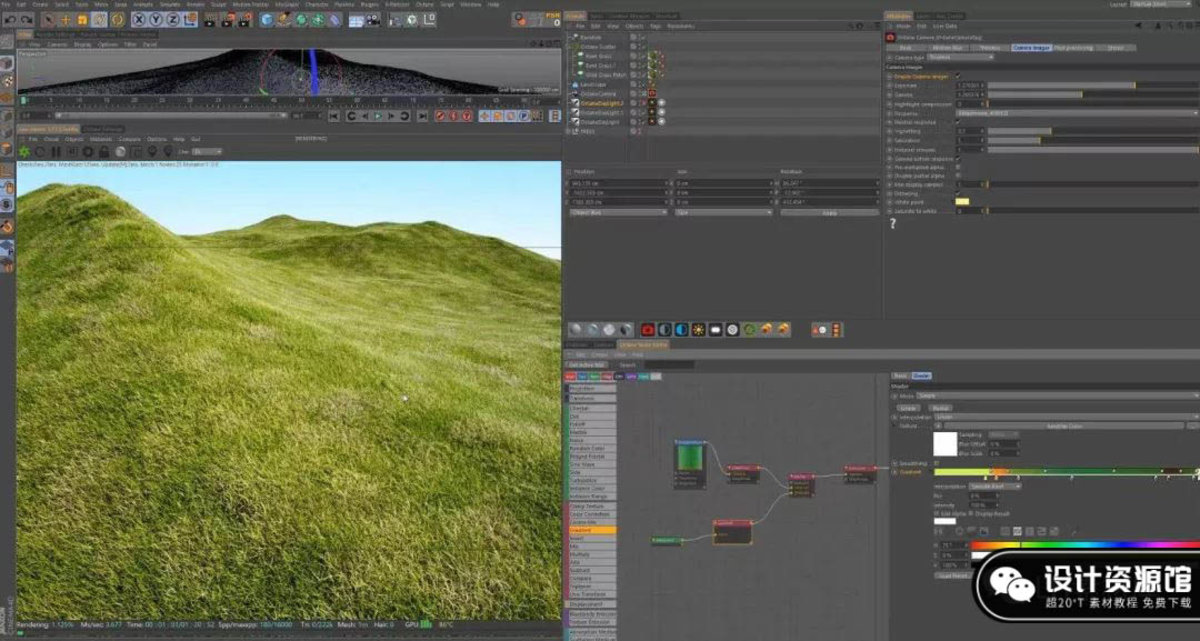
Task: Toggle the Neutral response checkbox
Action: pyautogui.click(x=958, y=122)
